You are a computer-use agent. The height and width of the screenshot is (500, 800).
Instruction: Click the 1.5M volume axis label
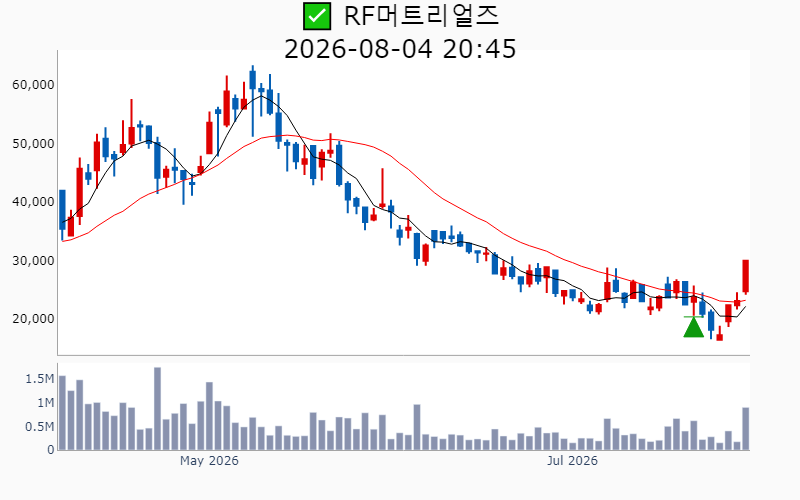click(40, 379)
